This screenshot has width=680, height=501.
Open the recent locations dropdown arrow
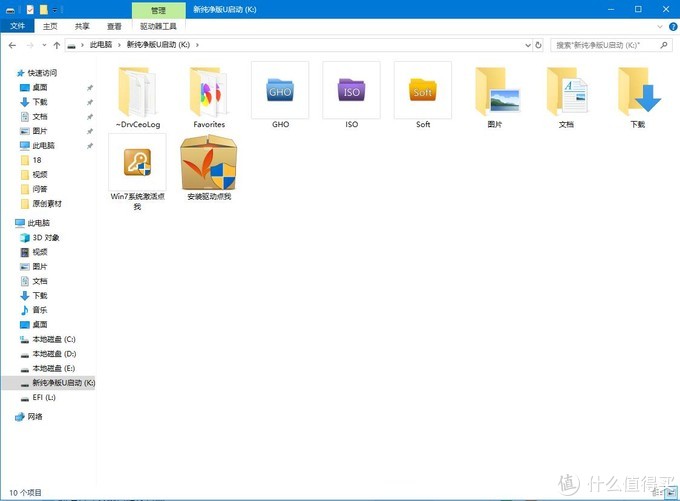[x=44, y=45]
